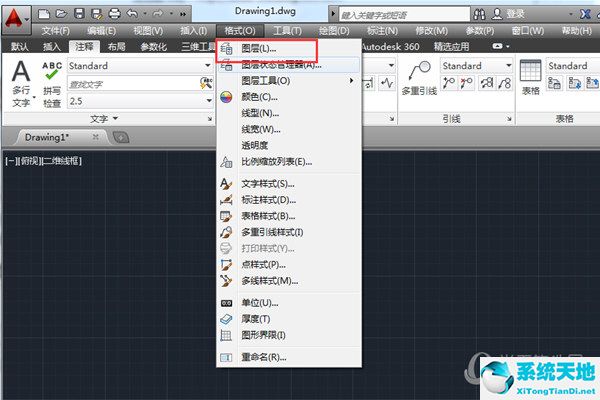Click the add leader icon
This screenshot has width=600, height=400.
tap(448, 83)
